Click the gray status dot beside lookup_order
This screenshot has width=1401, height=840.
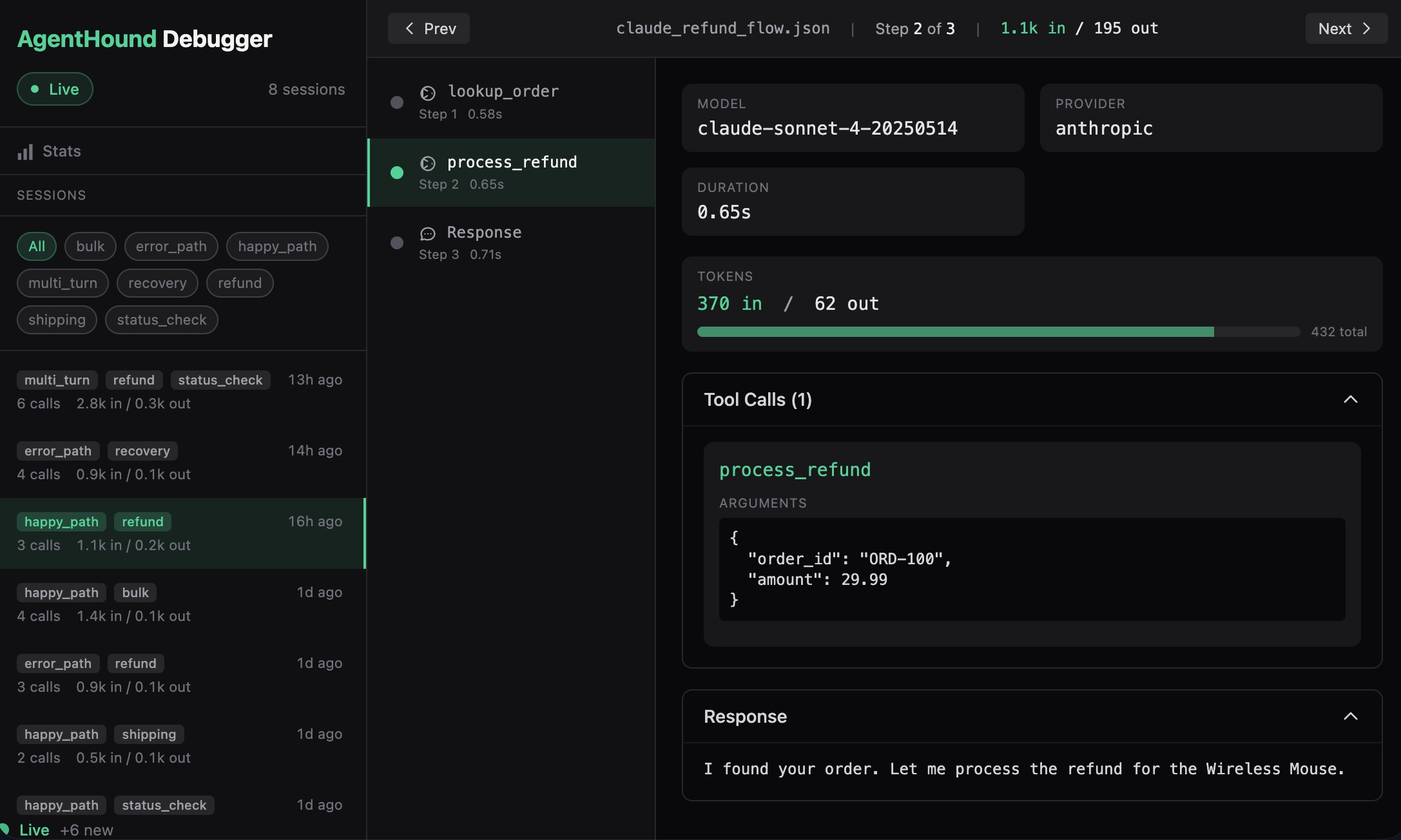tap(397, 102)
